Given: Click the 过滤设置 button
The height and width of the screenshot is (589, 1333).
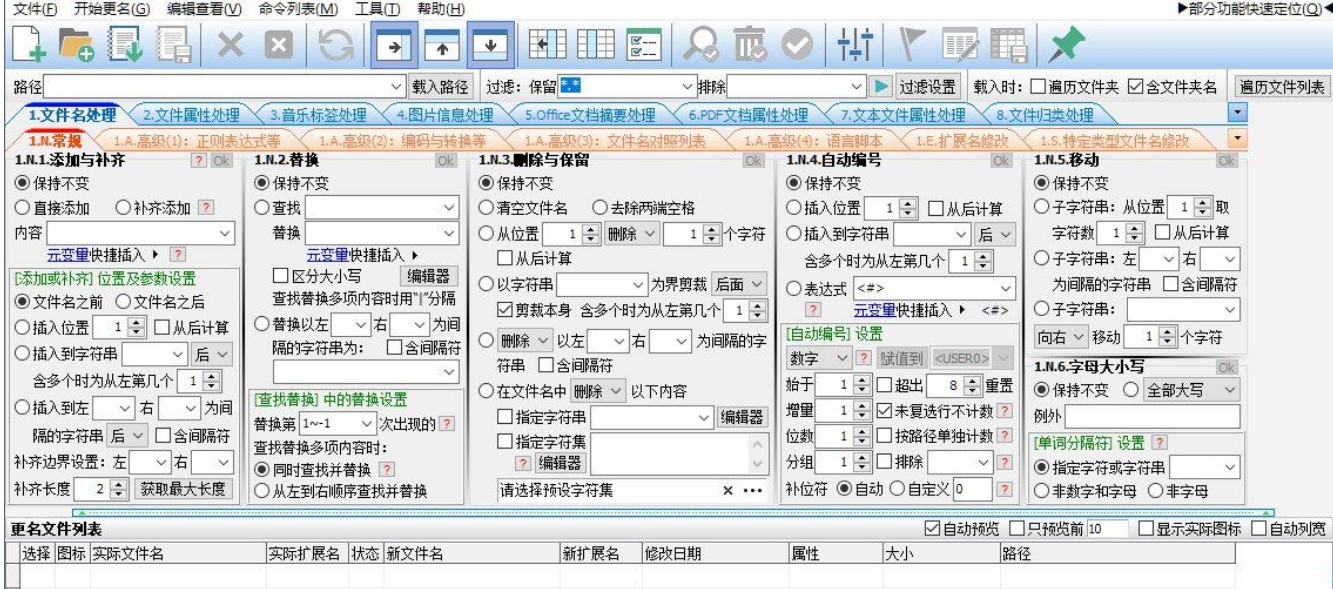Looking at the screenshot, I should 928,86.
